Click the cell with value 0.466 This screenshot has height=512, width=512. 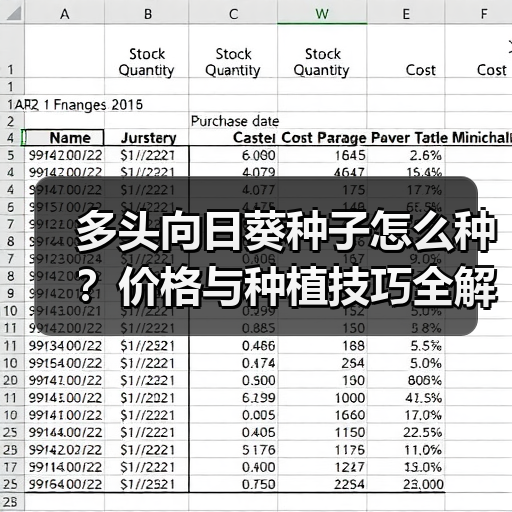pyautogui.click(x=233, y=346)
